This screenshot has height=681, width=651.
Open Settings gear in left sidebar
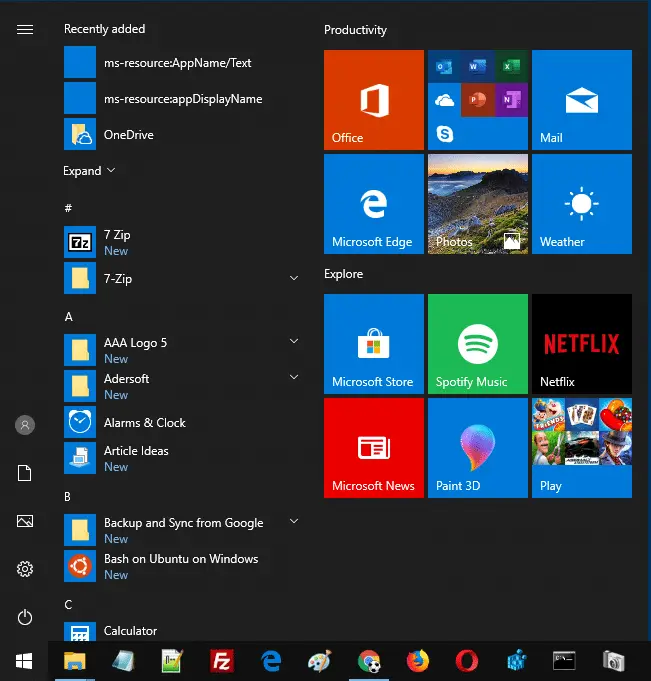tap(25, 569)
